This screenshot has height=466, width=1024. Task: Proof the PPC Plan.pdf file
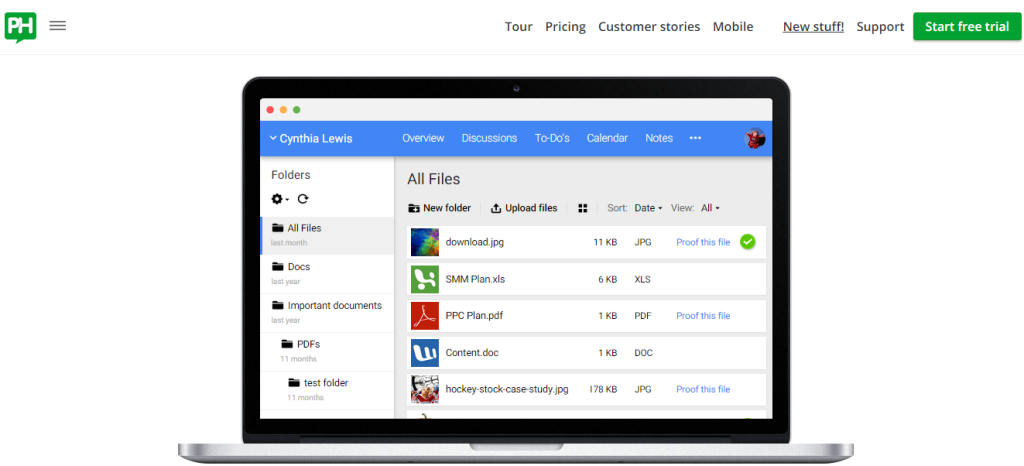pos(703,316)
